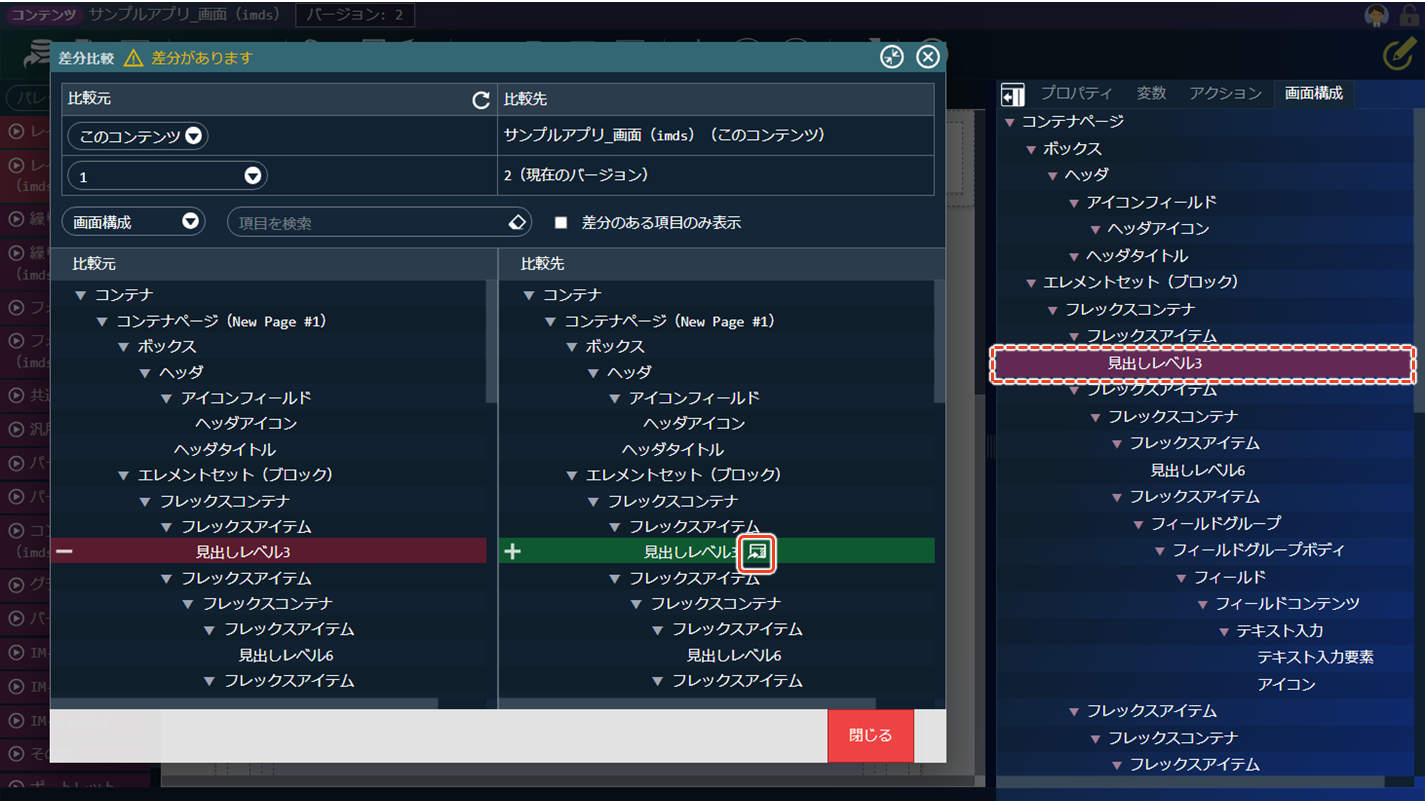Switch to the アクション tab
This screenshot has height=801, width=1425.
coord(1225,93)
